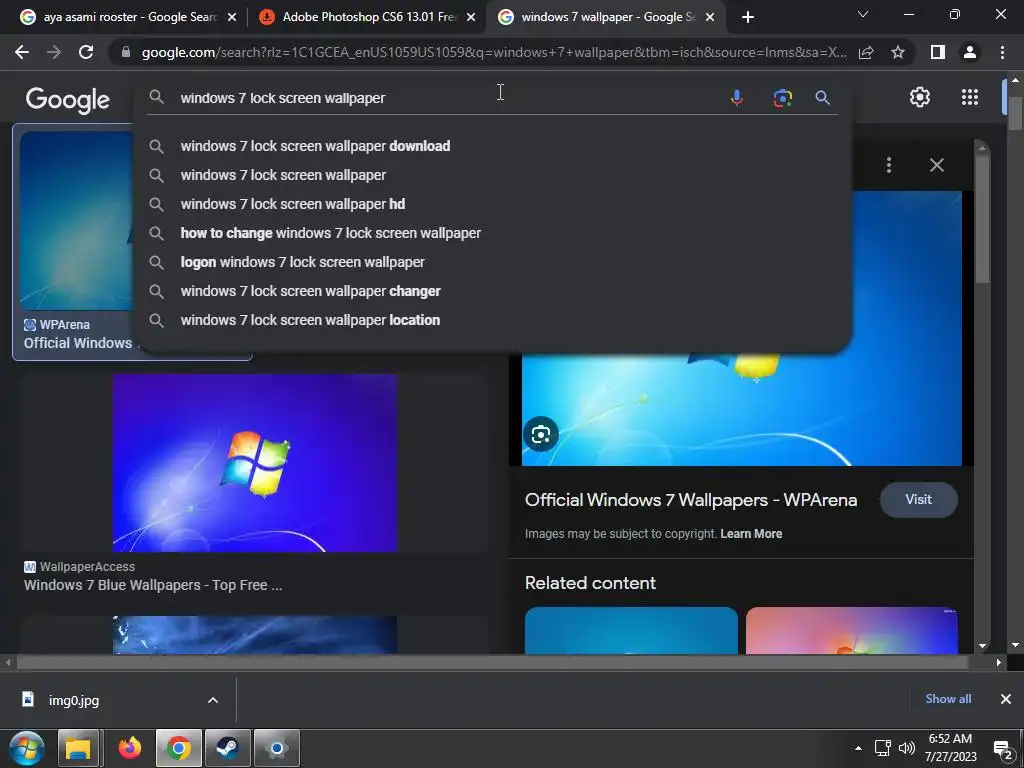Go back to previous page

pyautogui.click(x=22, y=52)
